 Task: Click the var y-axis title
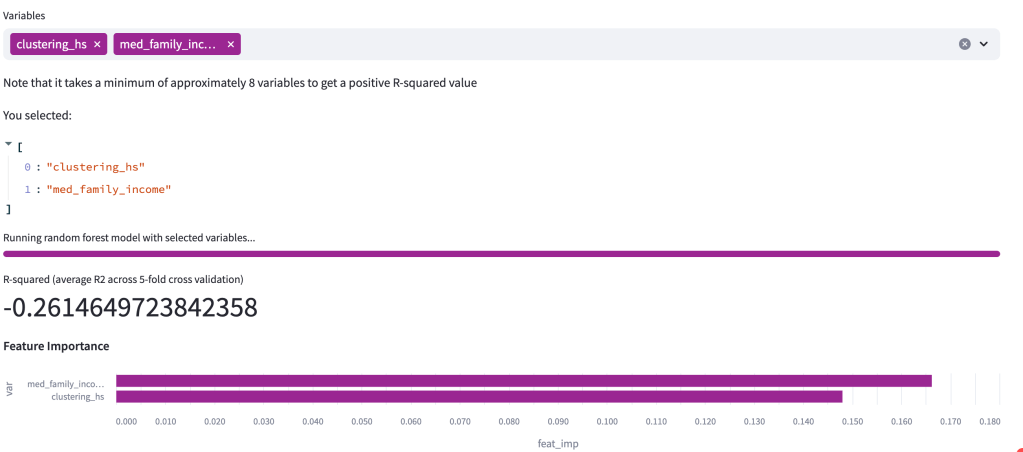click(9, 388)
